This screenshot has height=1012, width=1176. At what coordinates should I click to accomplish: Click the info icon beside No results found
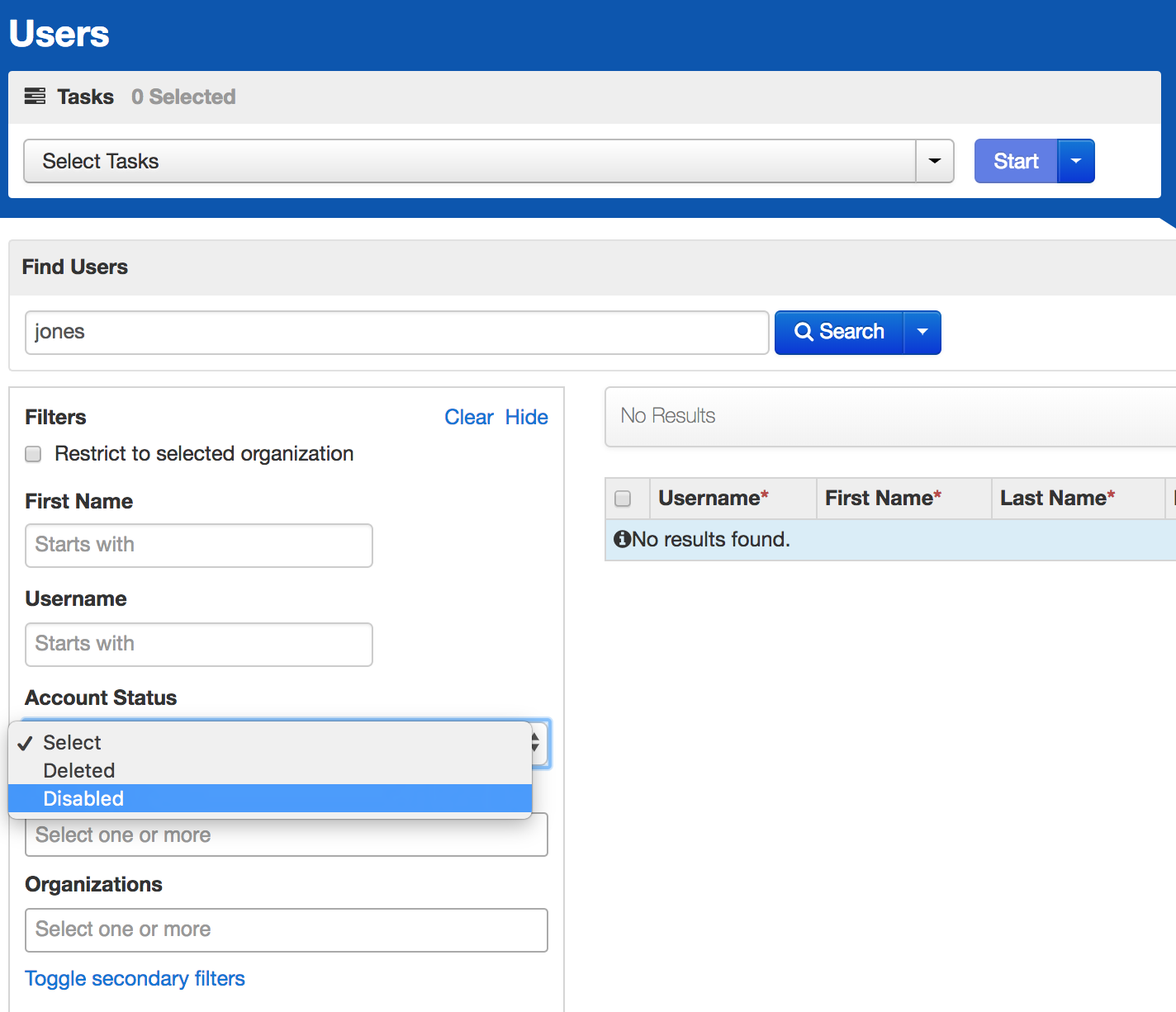point(622,540)
